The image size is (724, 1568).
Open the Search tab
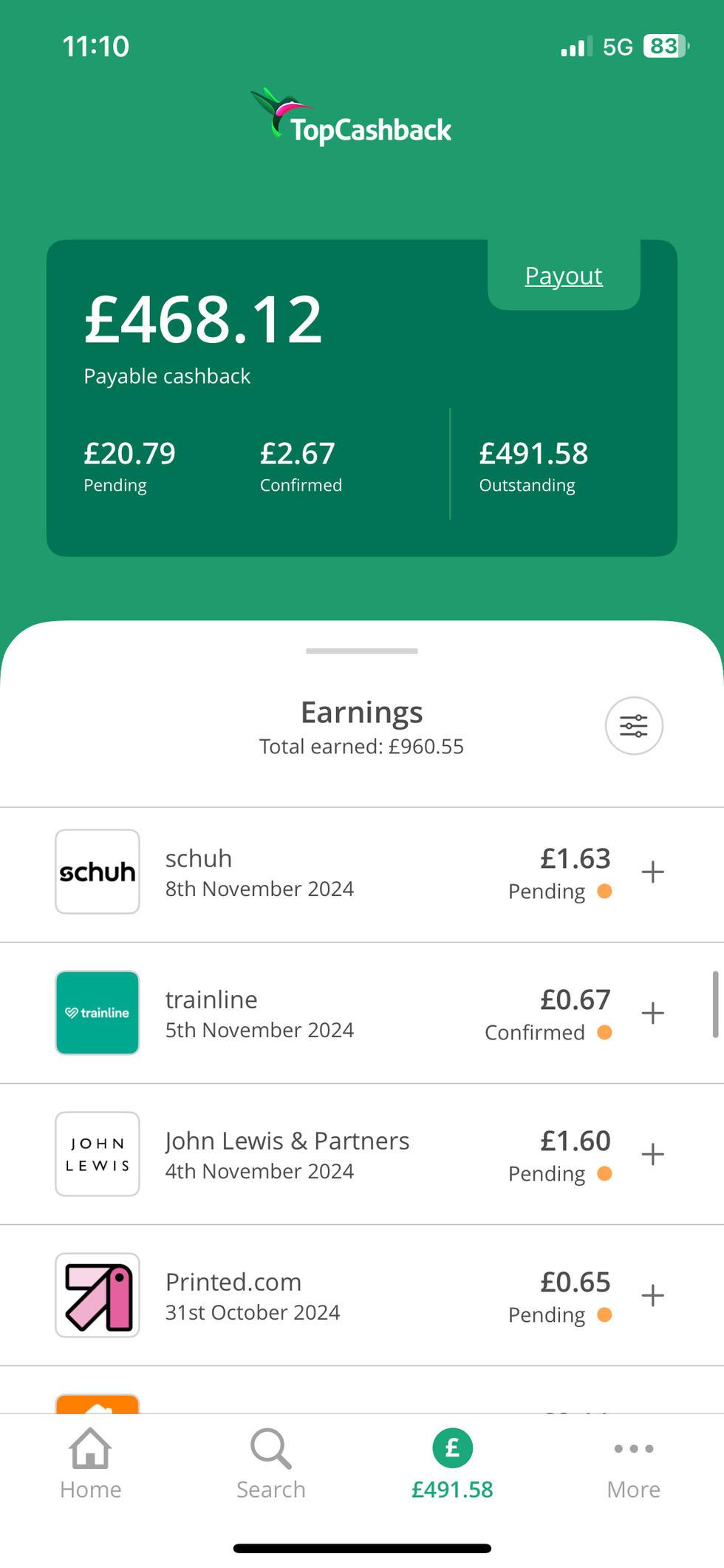coord(271,1464)
